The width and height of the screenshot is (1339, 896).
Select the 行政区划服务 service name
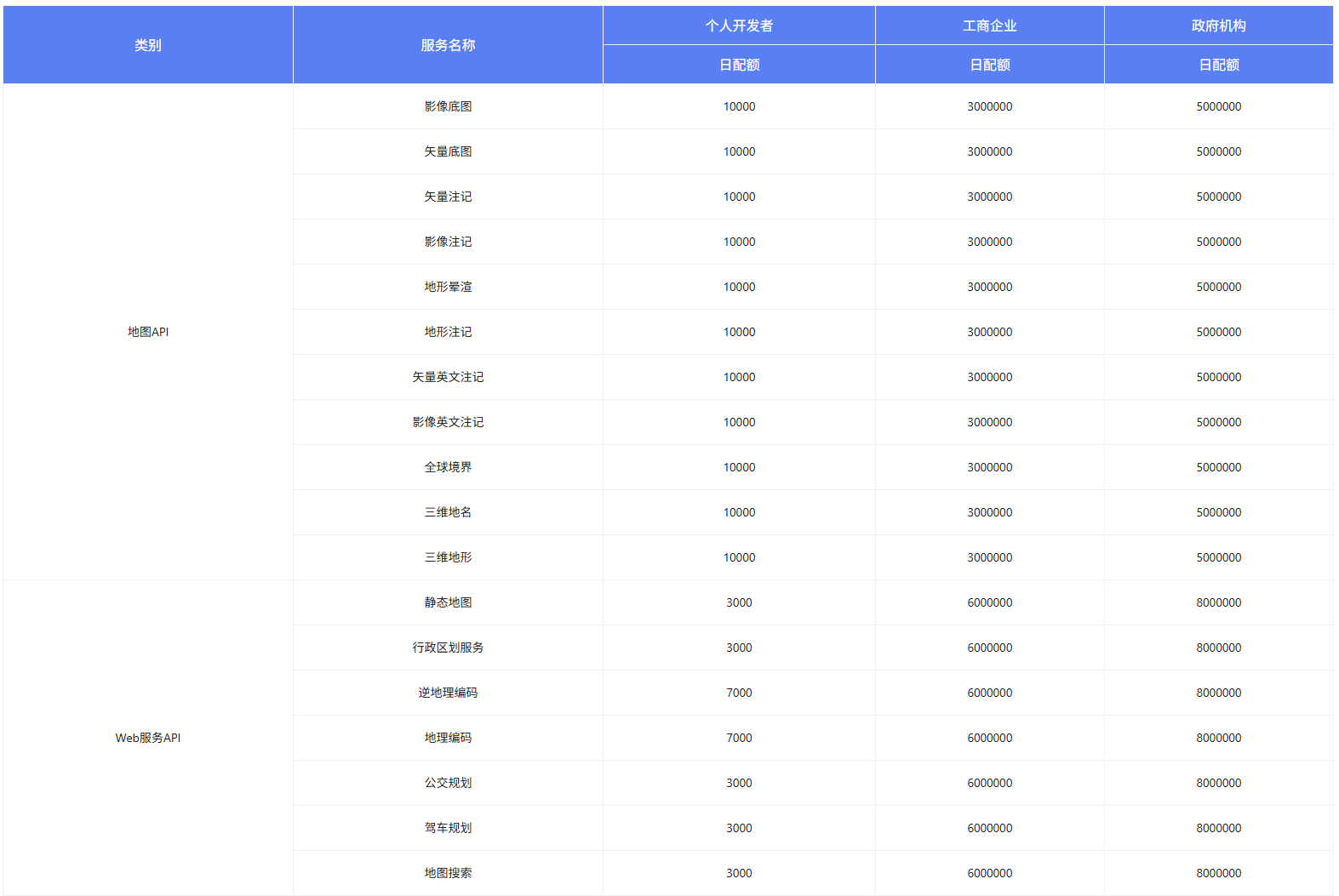448,648
